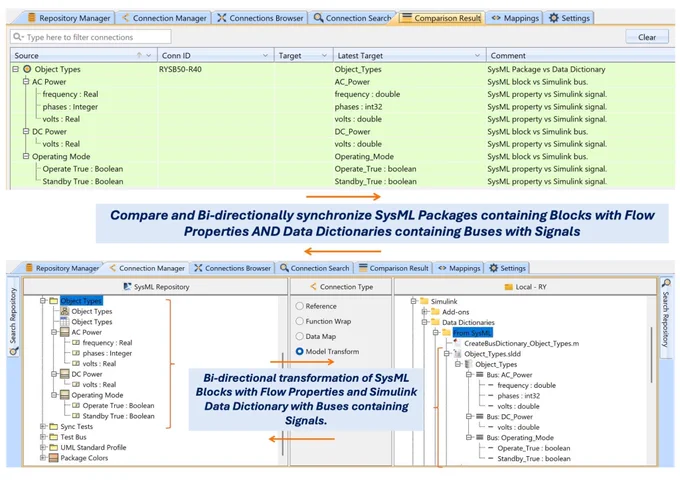The image size is (680, 480).
Task: Click frequency : Real flow property icon
Action: click(76, 343)
